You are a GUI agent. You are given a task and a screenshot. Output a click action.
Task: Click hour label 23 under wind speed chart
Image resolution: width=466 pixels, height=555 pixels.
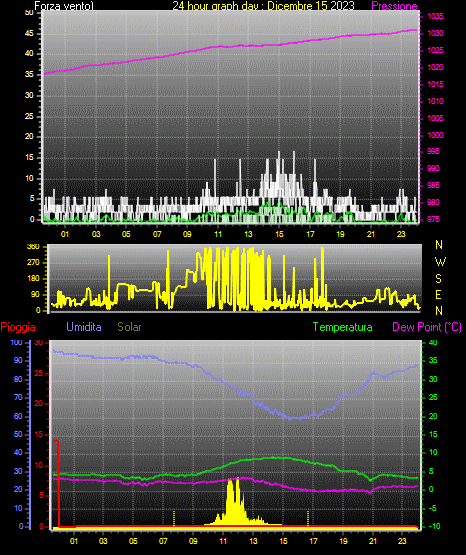coord(401,234)
